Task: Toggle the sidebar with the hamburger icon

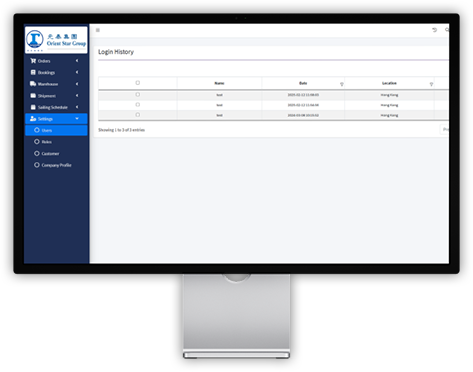Action: pyautogui.click(x=98, y=30)
